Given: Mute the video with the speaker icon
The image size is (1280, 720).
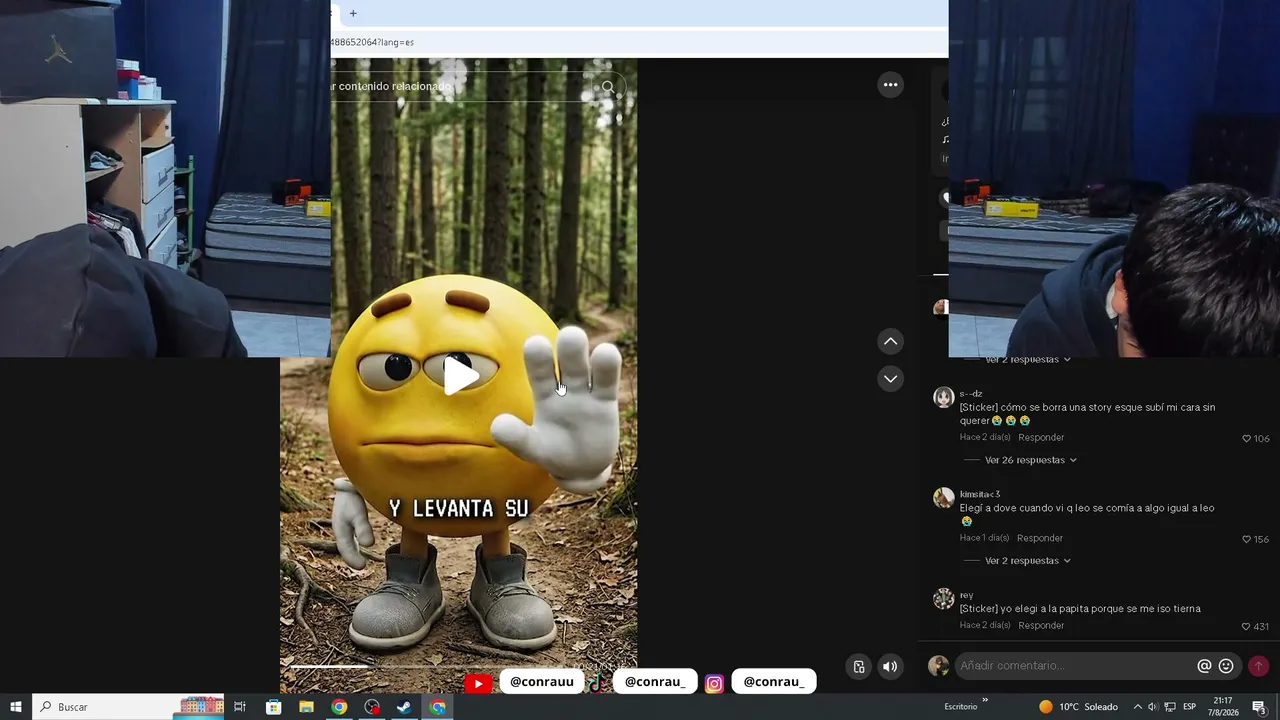Looking at the screenshot, I should point(890,667).
